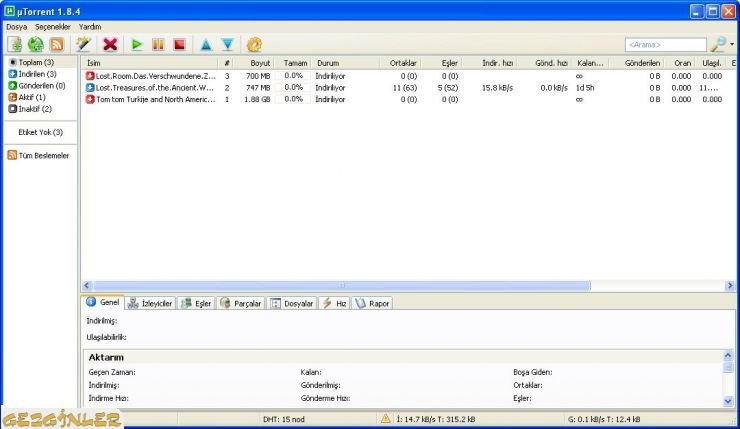Viewport: 740px width, 429px height.
Task: Move torrent down the queue arrow
Action: pos(227,45)
